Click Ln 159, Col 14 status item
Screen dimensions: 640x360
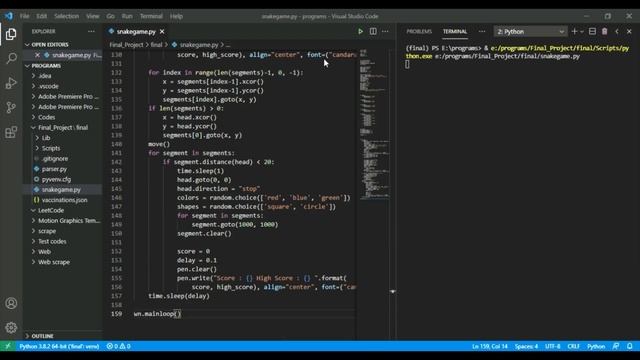tap(490, 346)
